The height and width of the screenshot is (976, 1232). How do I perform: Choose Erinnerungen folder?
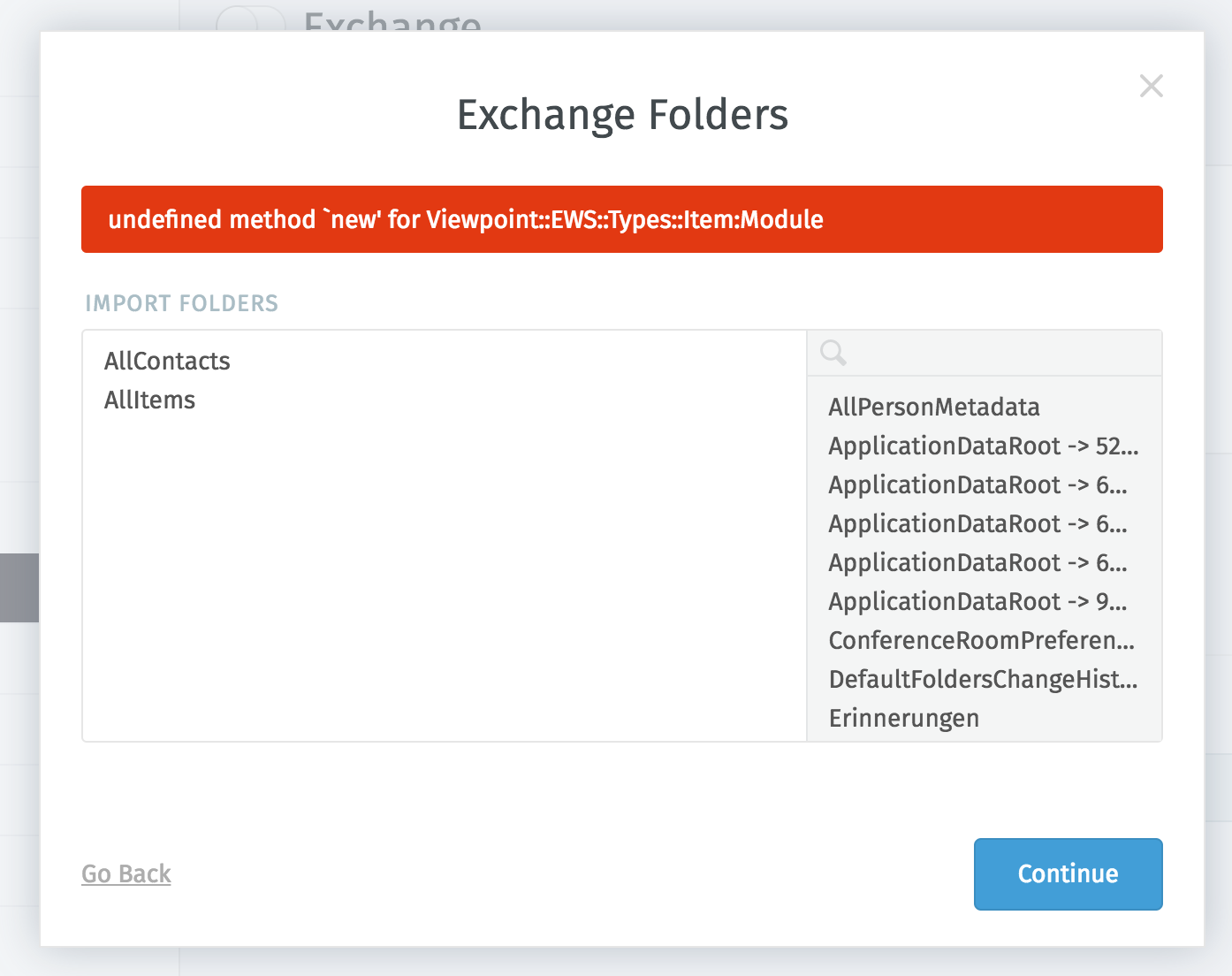pos(904,718)
